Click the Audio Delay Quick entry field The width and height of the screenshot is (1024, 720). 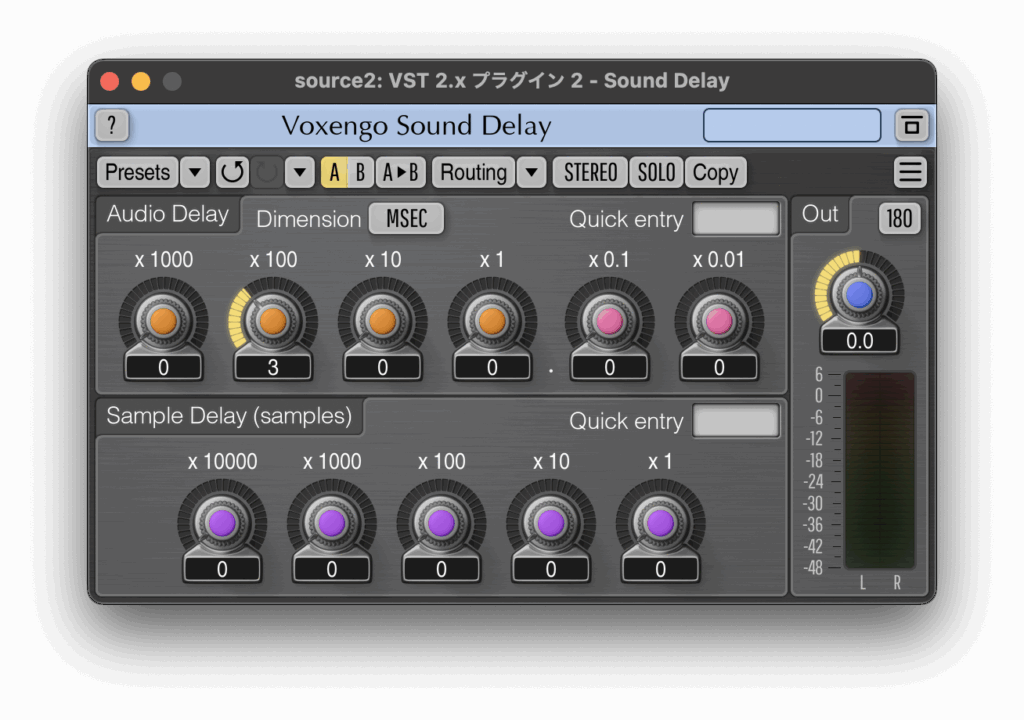[x=736, y=218]
